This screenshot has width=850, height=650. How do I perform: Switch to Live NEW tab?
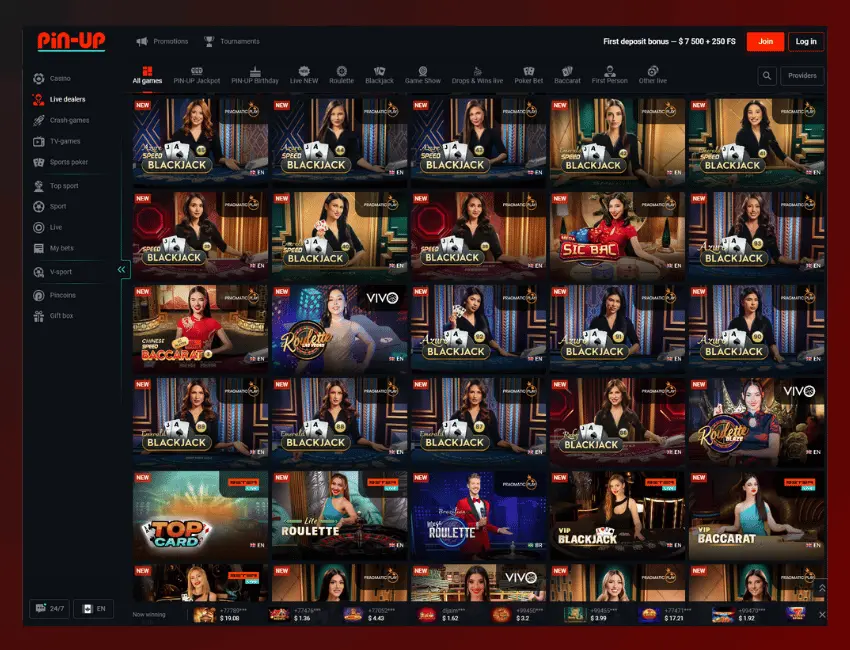point(304,75)
